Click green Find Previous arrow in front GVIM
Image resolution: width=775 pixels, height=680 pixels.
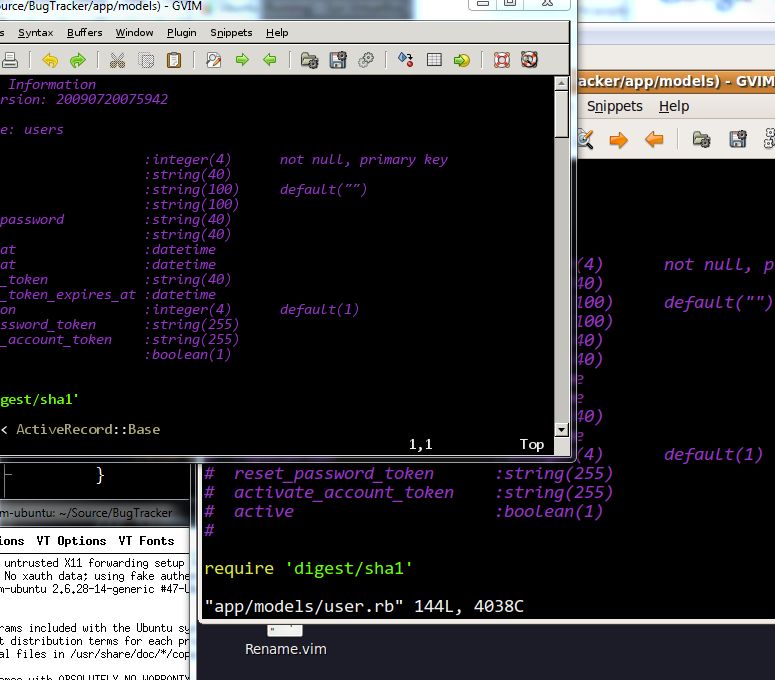tap(270, 60)
